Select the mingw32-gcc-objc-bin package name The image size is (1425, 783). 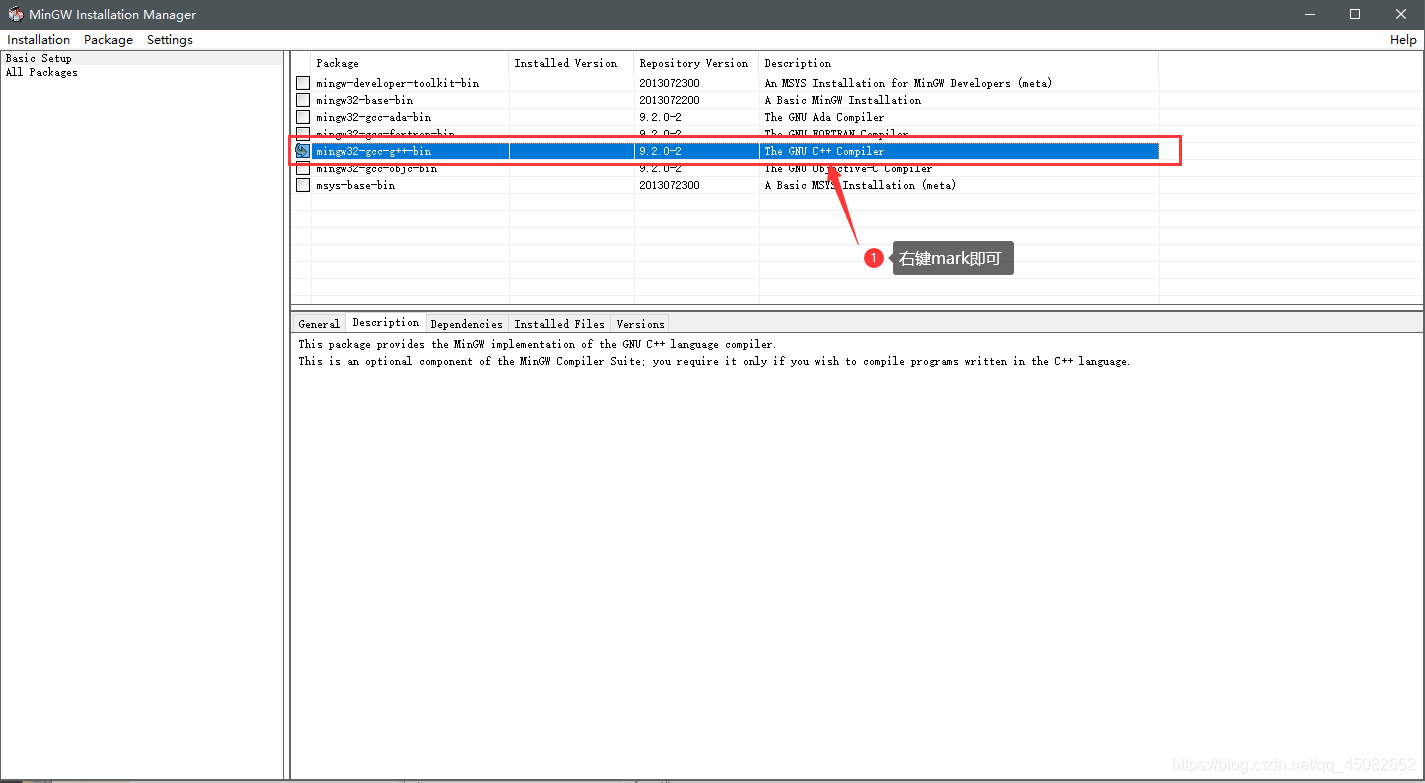tap(377, 169)
